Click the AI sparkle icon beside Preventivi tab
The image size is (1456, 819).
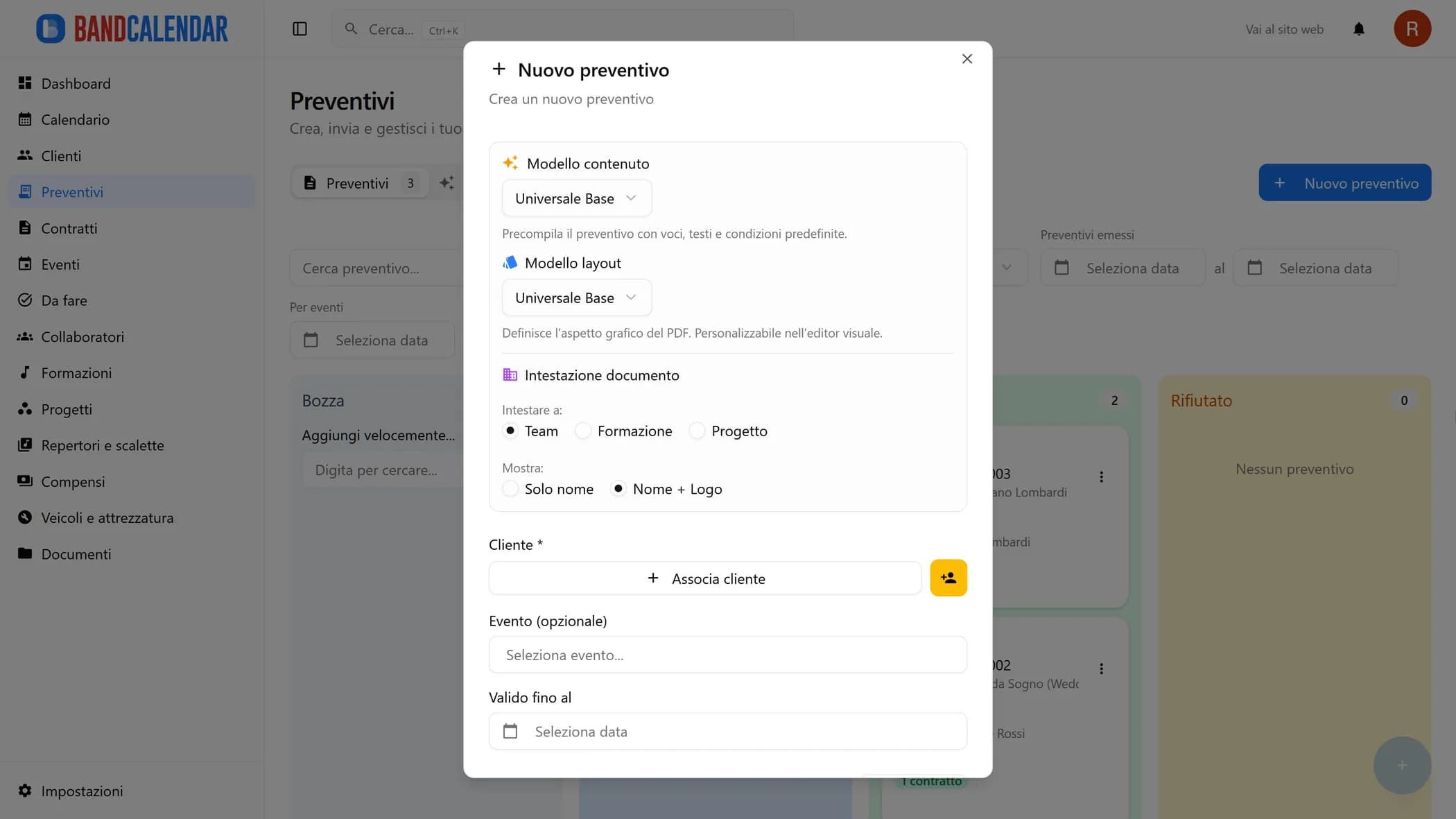(447, 183)
